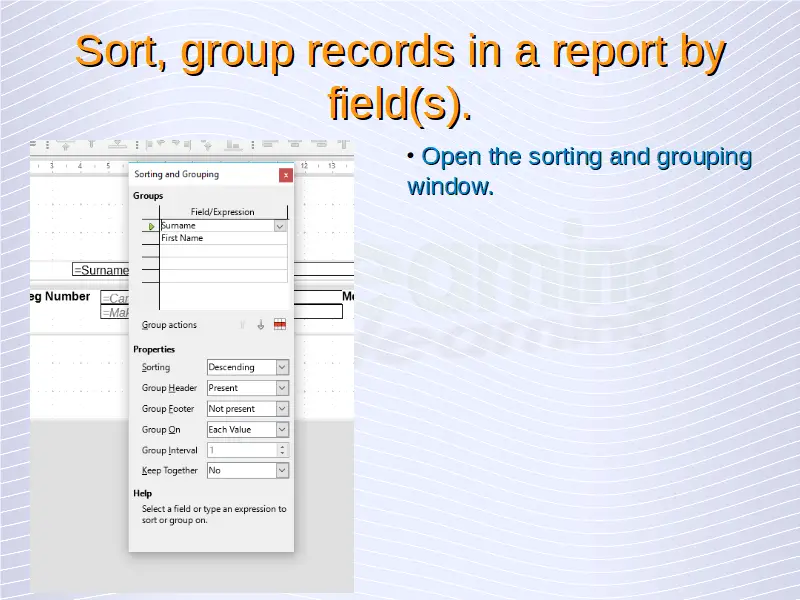
Task: Expand the Group On dropdown showing Each Value
Action: 282,430
